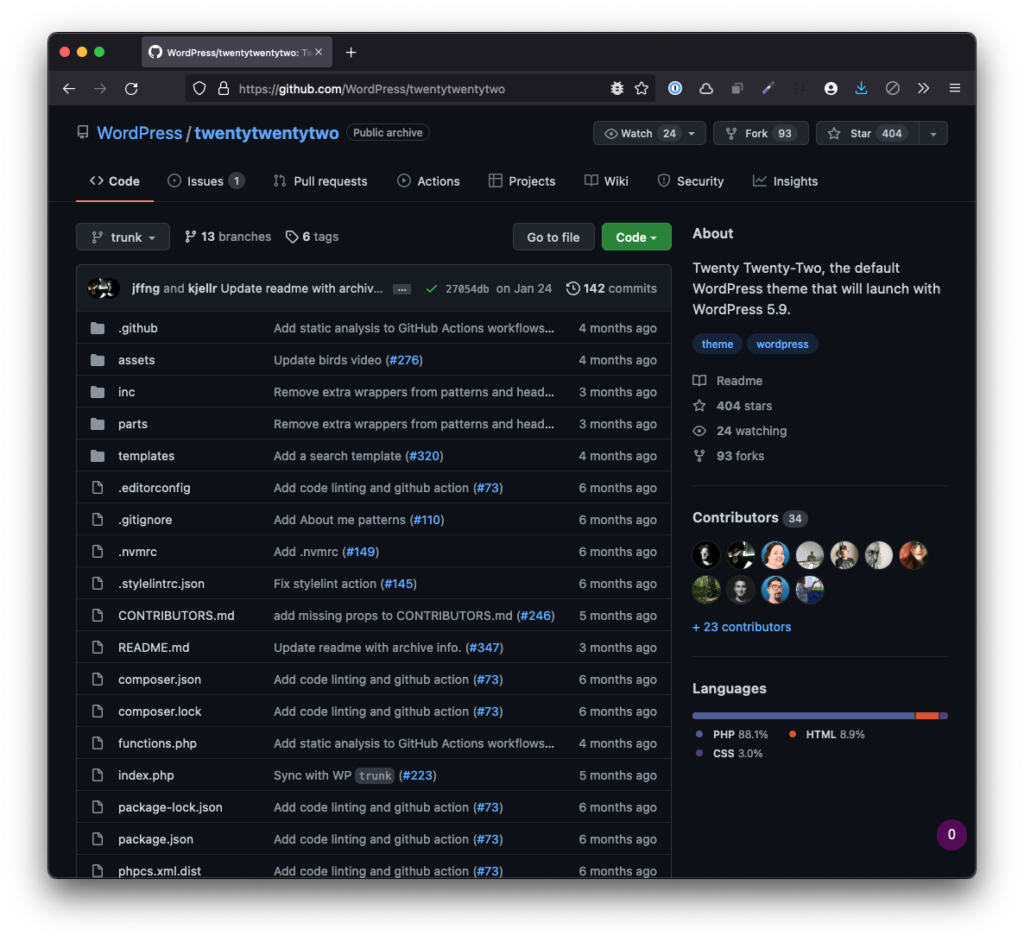Open the assets folder
Screen dimensions: 1024x942
point(136,360)
